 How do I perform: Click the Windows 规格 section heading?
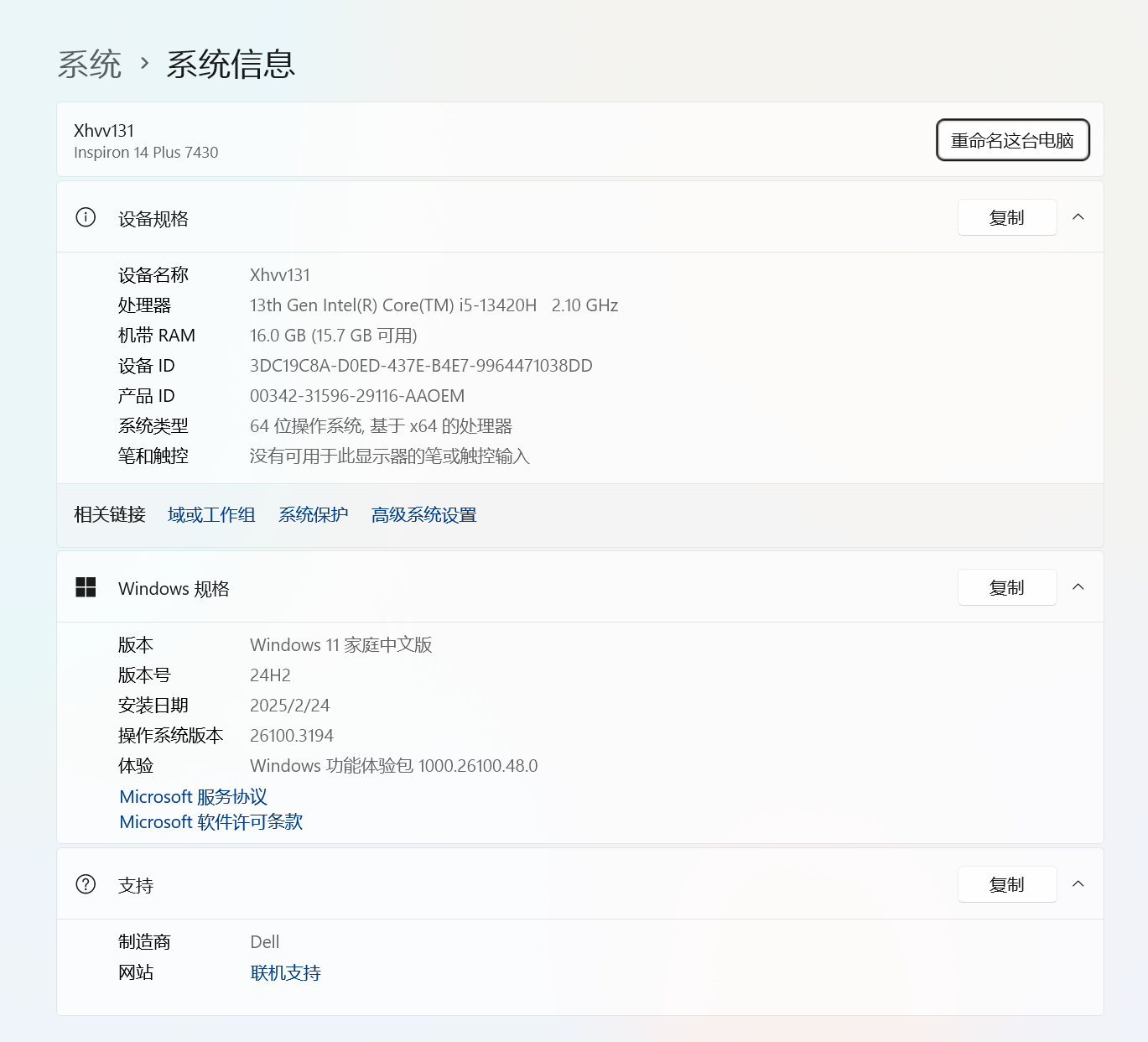click(x=174, y=589)
